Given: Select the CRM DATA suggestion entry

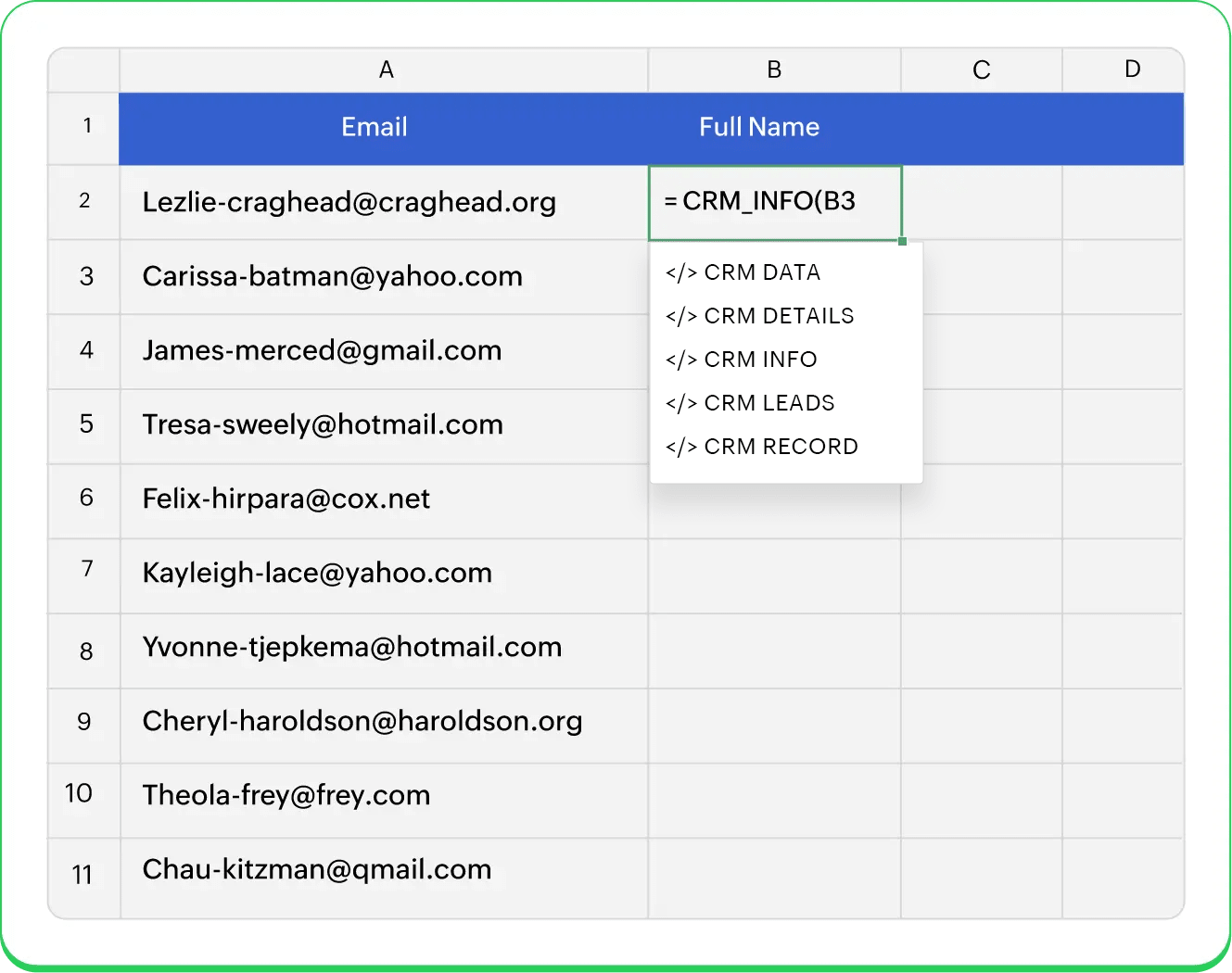Looking at the screenshot, I should click(x=763, y=272).
